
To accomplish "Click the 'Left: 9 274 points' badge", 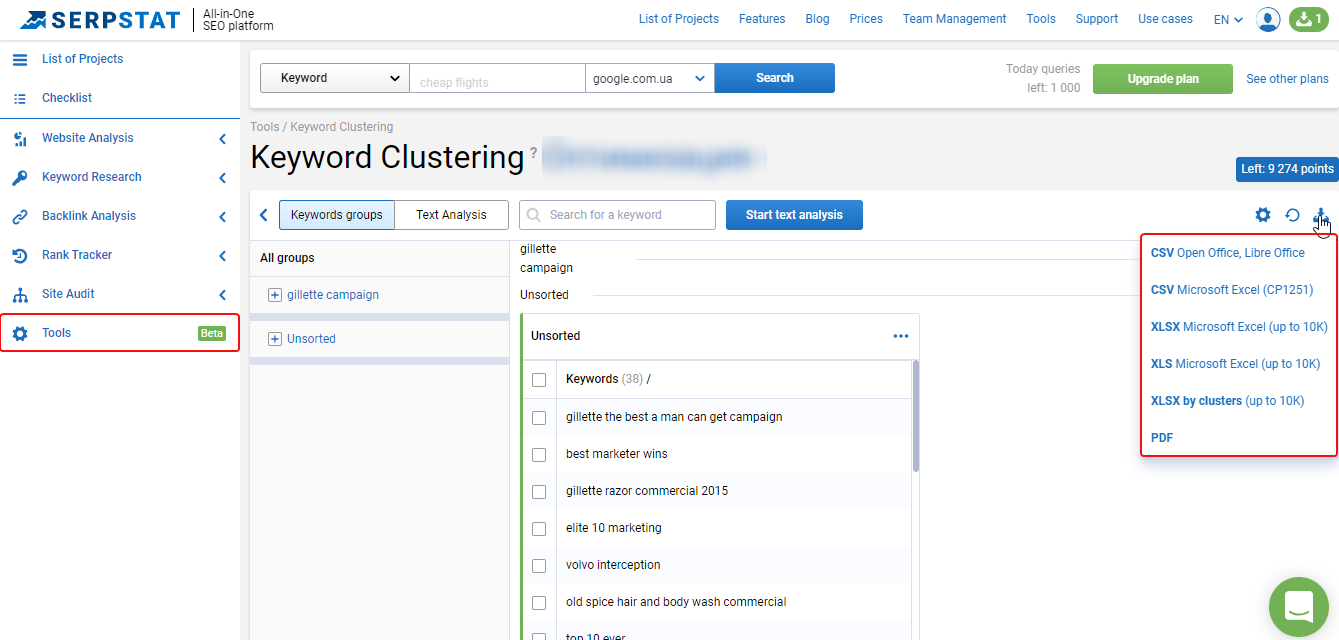I will [1287, 169].
